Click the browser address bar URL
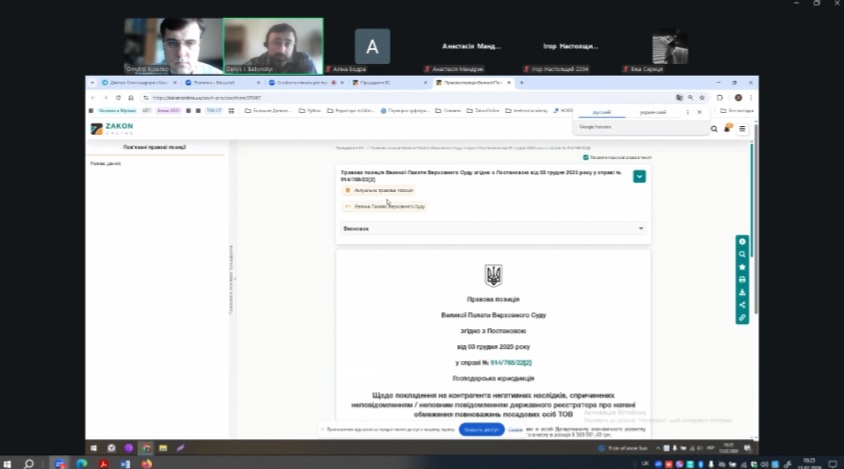This screenshot has width=844, height=469. 207,97
